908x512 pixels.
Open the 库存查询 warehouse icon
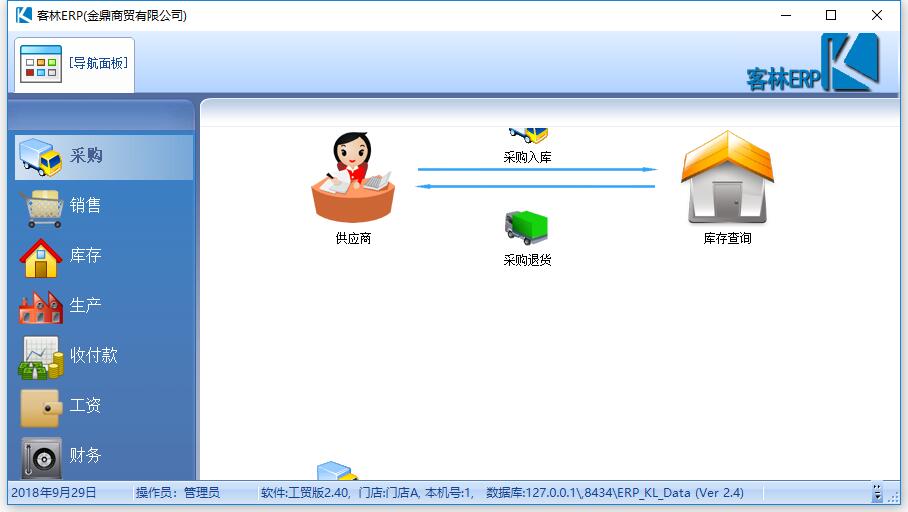(727, 177)
